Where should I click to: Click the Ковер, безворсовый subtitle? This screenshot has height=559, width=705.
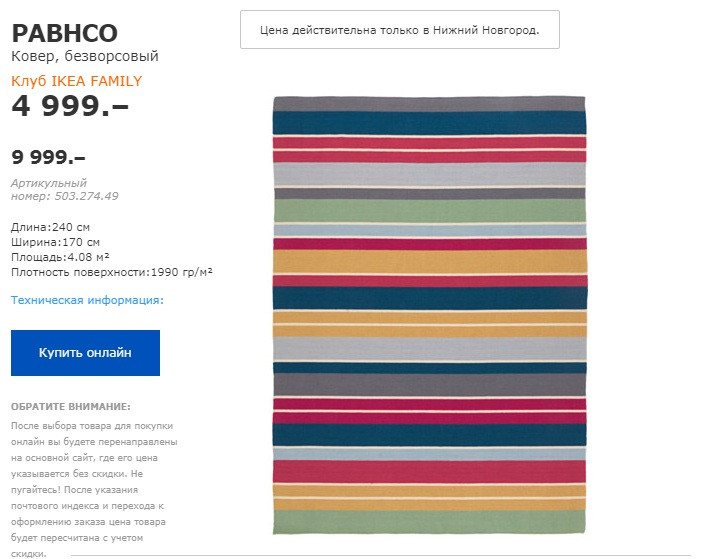pos(85,56)
